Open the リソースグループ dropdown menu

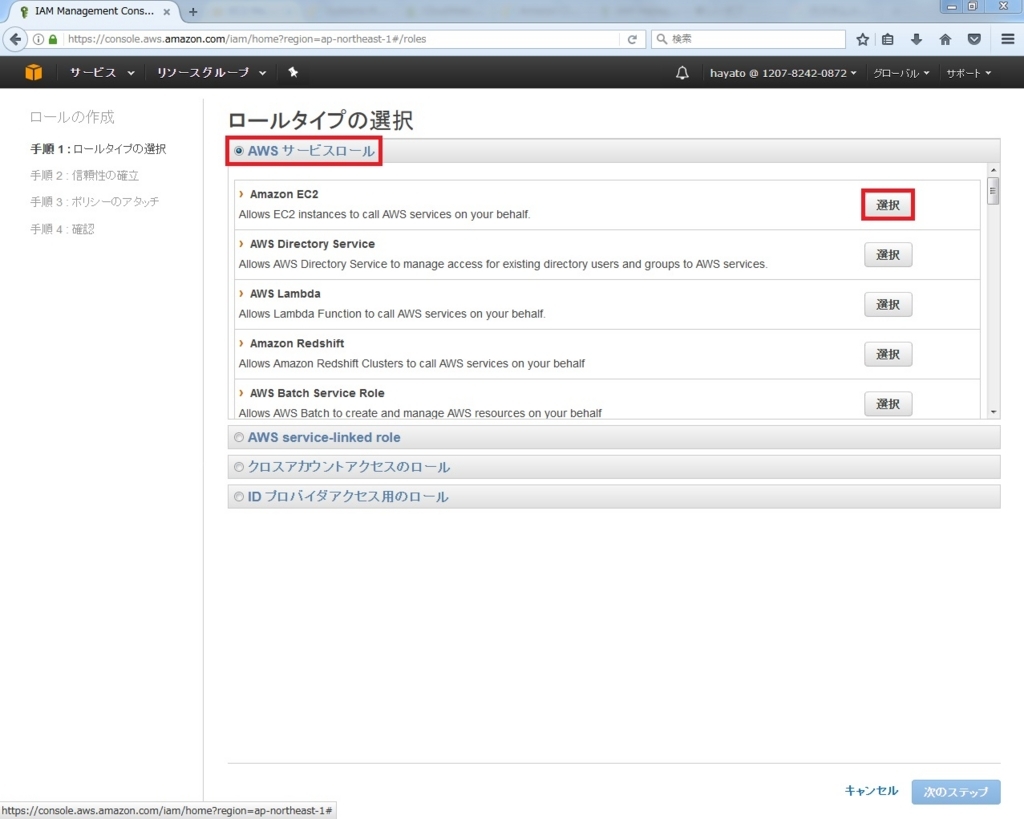click(211, 72)
